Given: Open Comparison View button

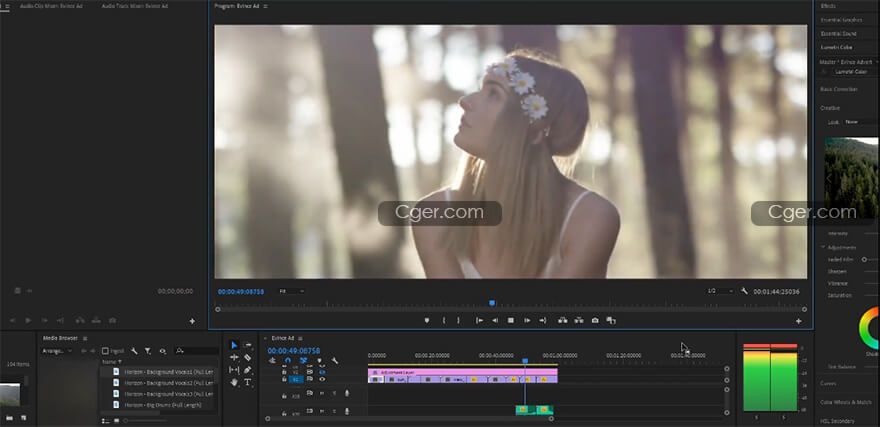Looking at the screenshot, I should 611,320.
